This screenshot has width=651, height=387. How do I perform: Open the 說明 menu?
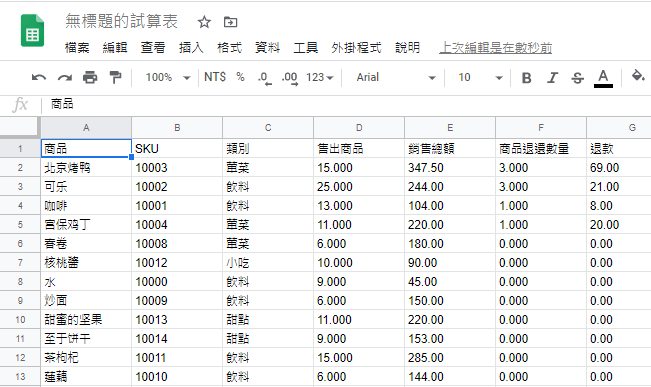point(407,48)
